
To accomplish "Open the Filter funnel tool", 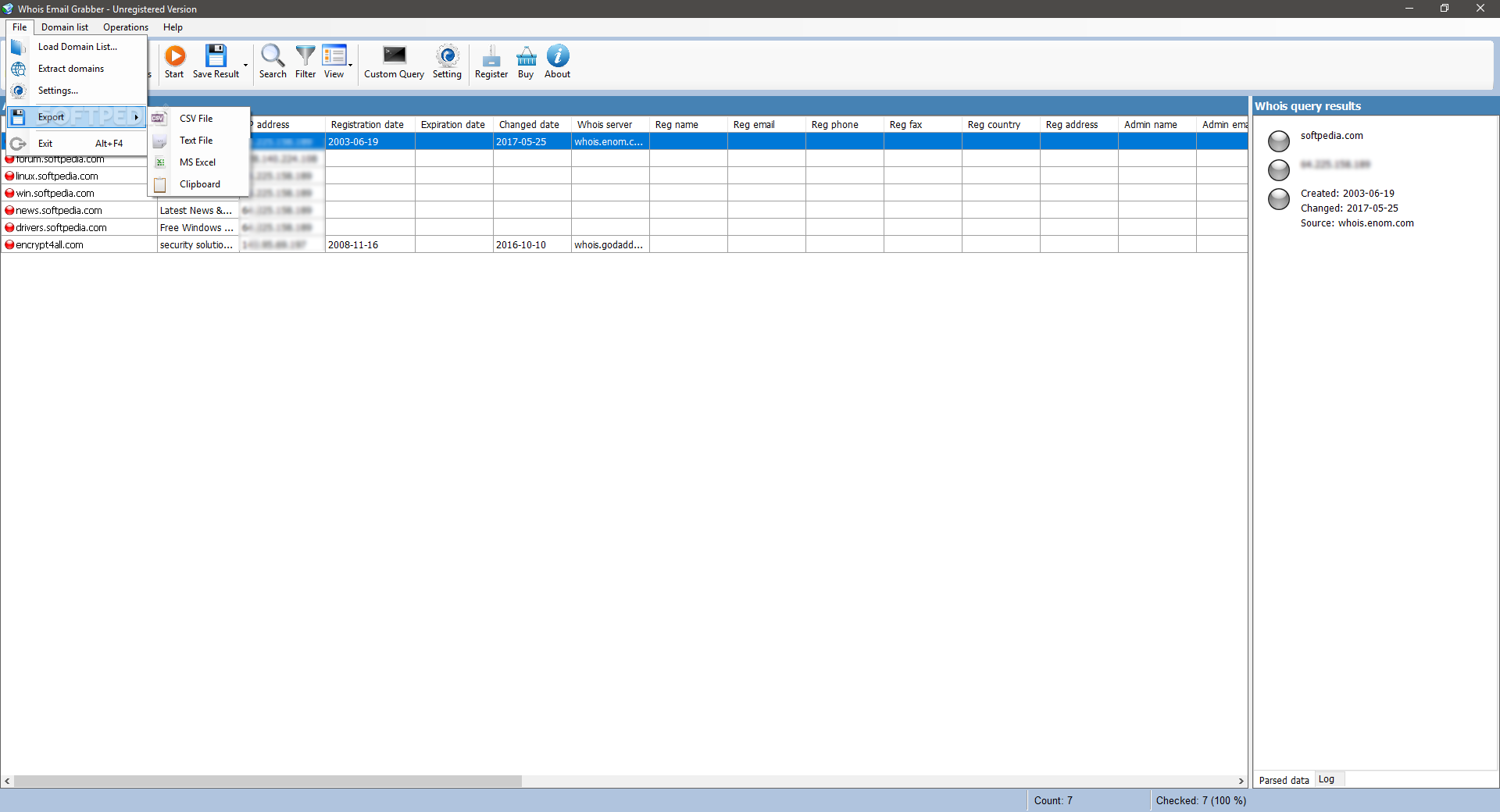I will 305,55.
